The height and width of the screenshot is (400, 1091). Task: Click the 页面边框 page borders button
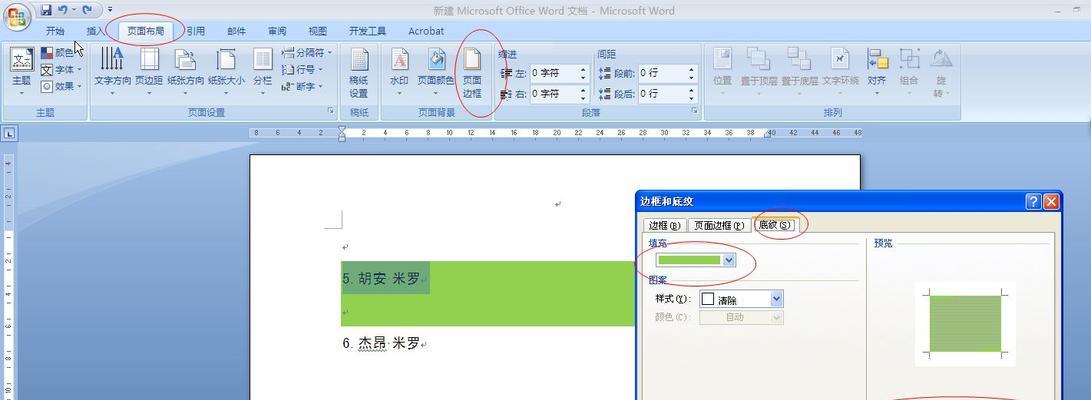pos(472,72)
